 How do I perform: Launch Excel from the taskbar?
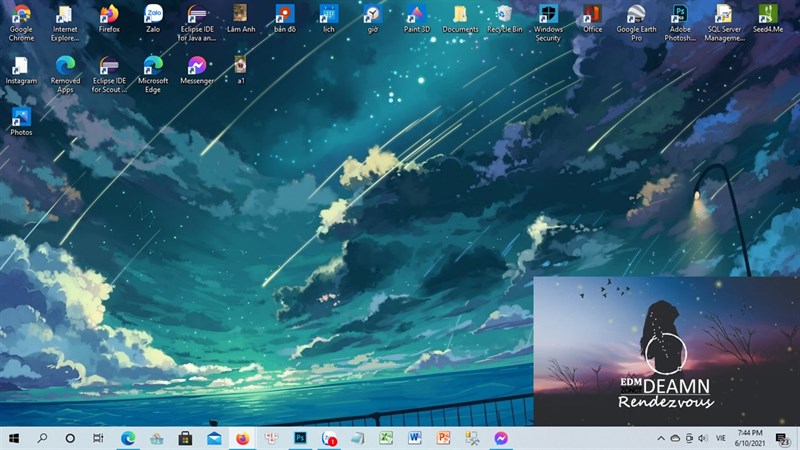point(386,438)
